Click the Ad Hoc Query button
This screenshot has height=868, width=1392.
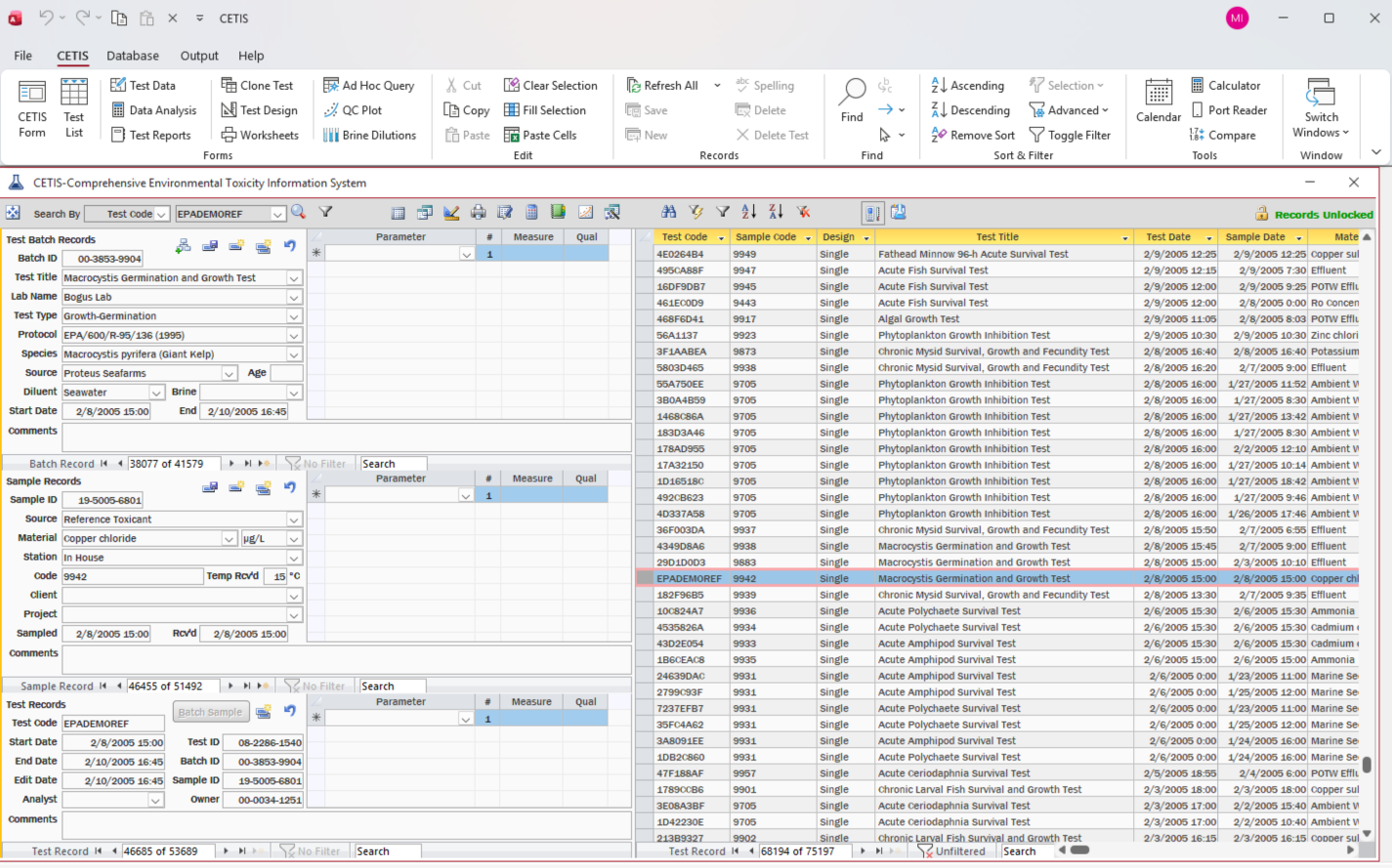(368, 85)
